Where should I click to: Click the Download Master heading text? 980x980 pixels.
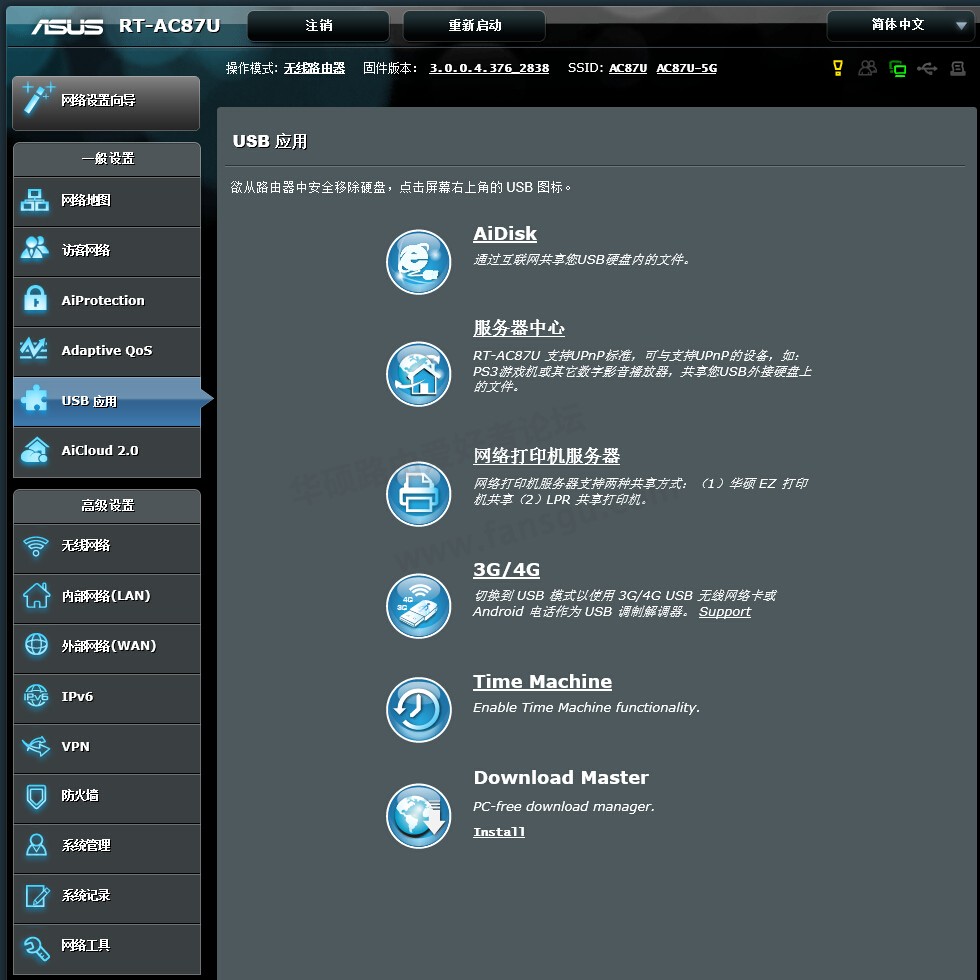point(561,778)
